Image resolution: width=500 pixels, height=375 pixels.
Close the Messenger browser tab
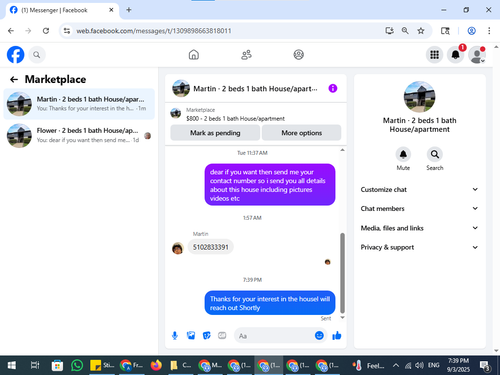[111, 10]
